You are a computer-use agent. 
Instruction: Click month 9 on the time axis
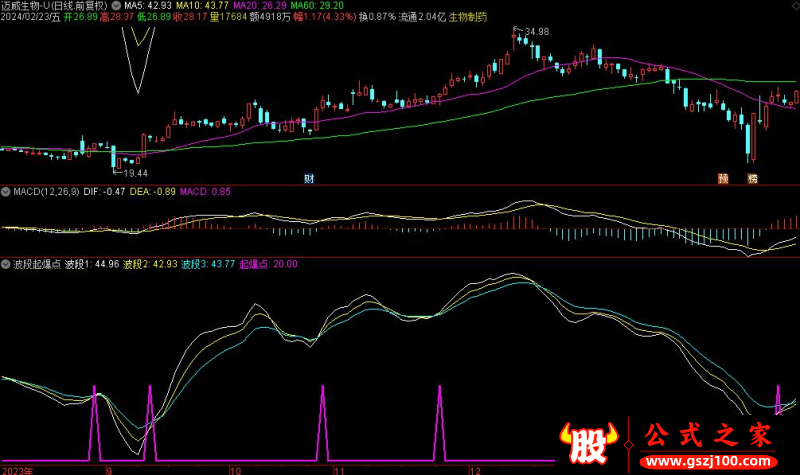click(x=109, y=470)
